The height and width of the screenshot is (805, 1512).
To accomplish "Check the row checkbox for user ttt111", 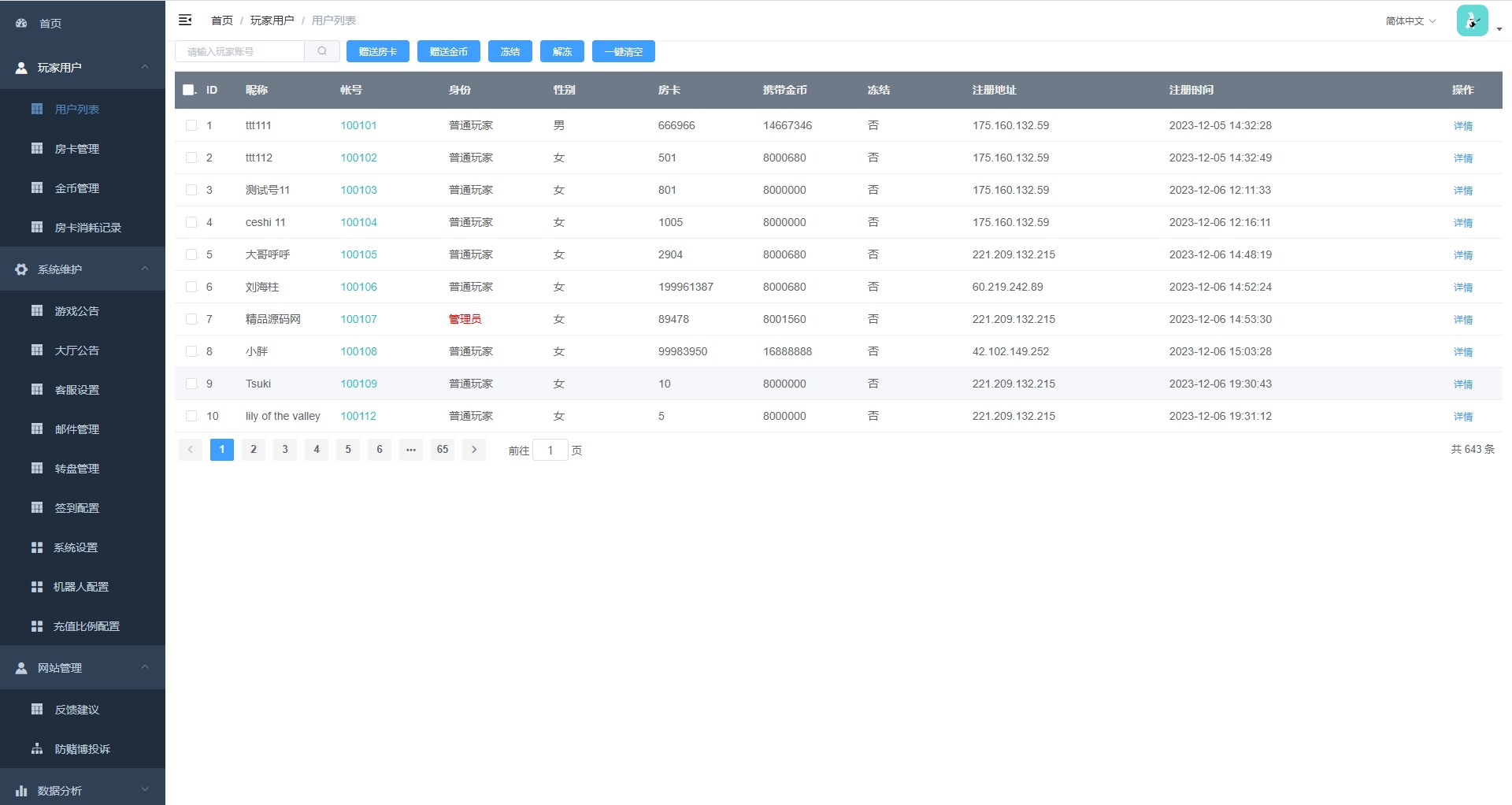I will [x=191, y=125].
